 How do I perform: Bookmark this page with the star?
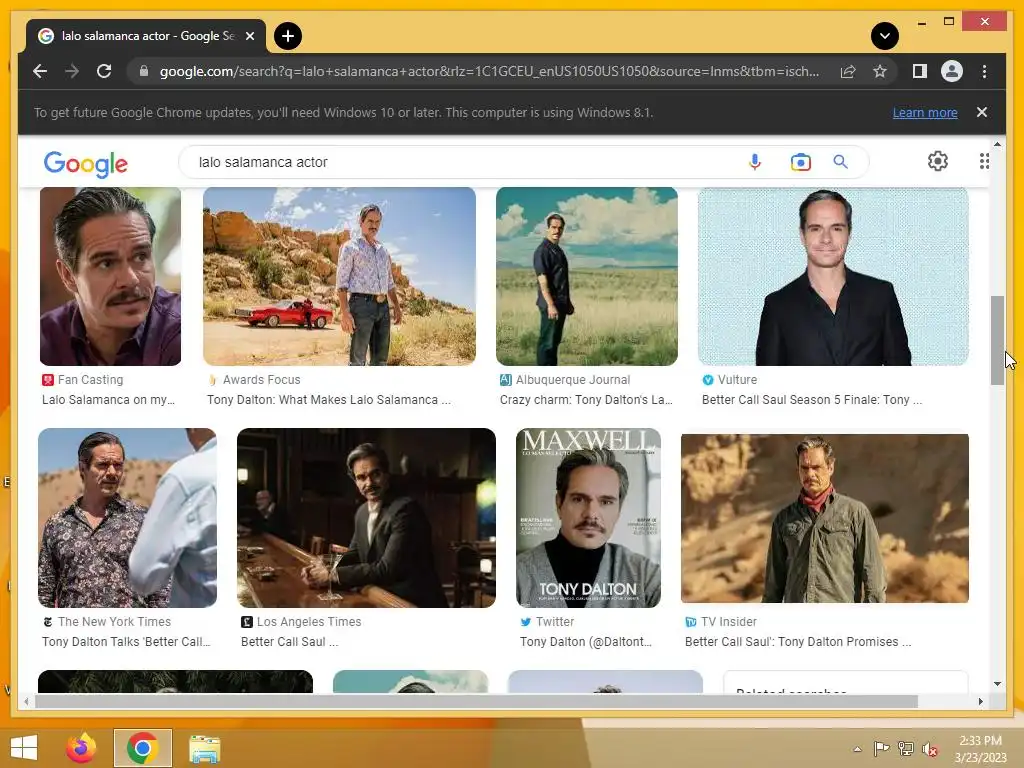coord(880,71)
